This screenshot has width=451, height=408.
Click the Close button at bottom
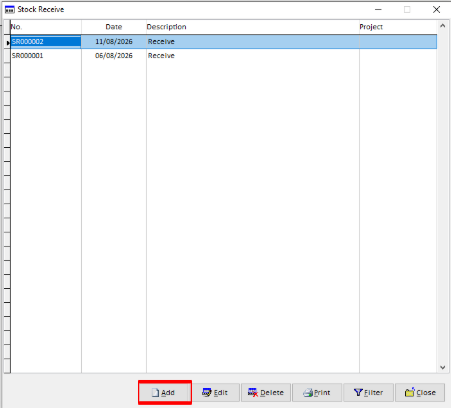(x=420, y=392)
